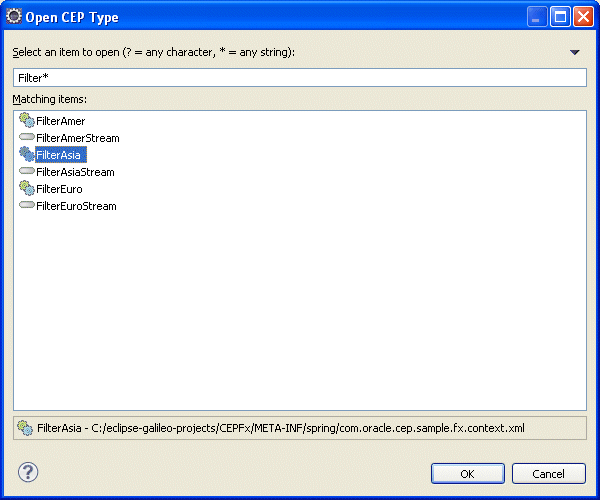Screen dimensions: 600x500
Task: Click the FilterAsia processor gear icon
Action: pos(27,154)
